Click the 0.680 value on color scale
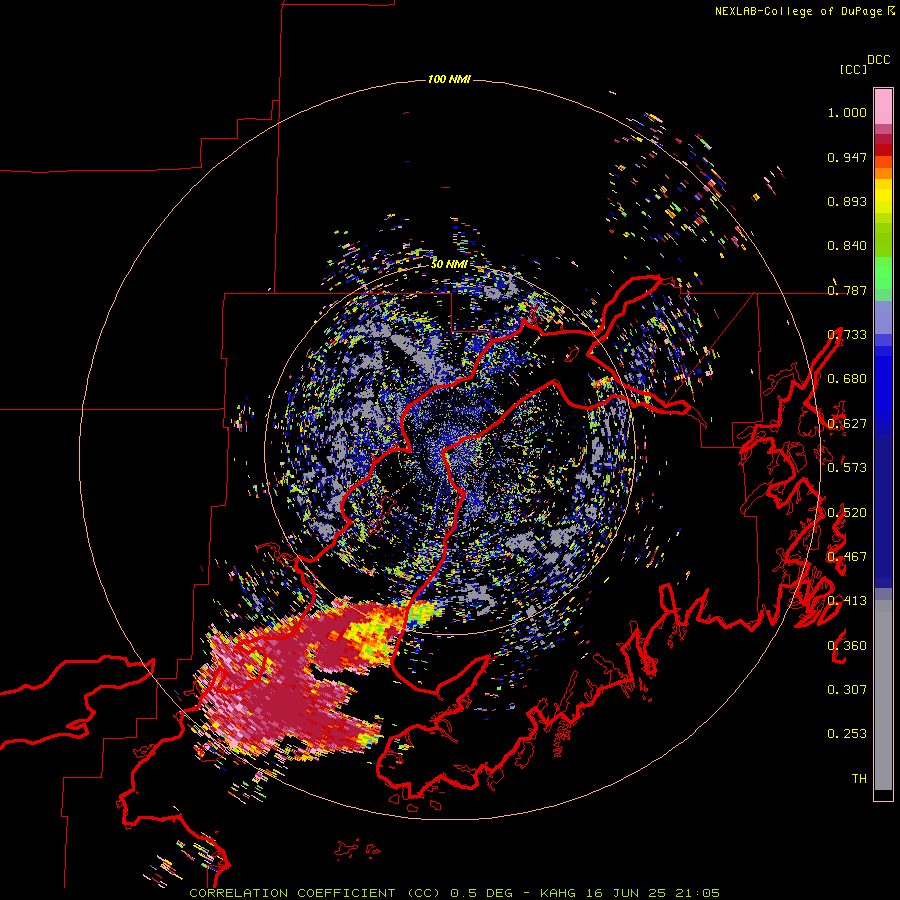 coord(847,379)
